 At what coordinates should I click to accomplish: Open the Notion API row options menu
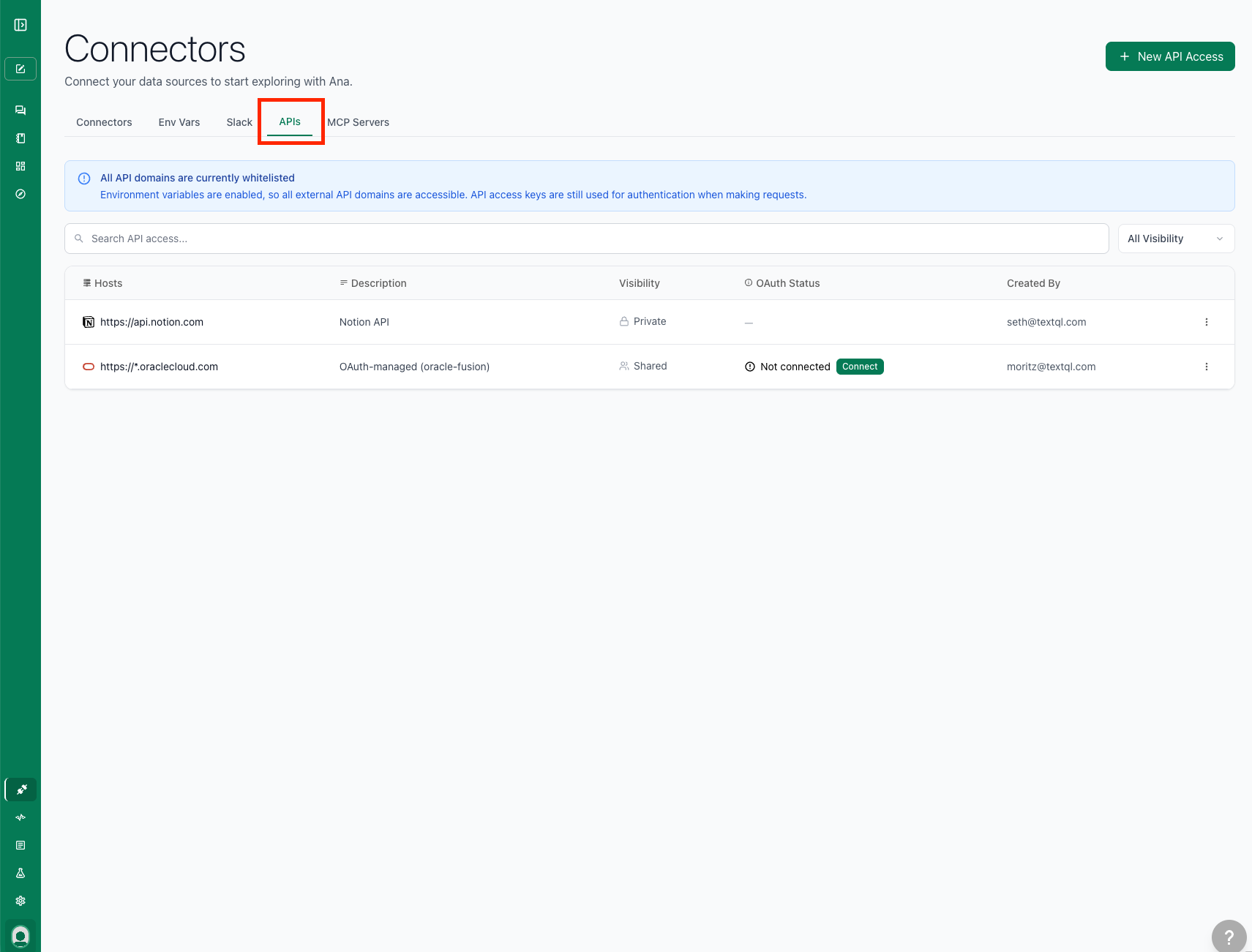(x=1207, y=322)
